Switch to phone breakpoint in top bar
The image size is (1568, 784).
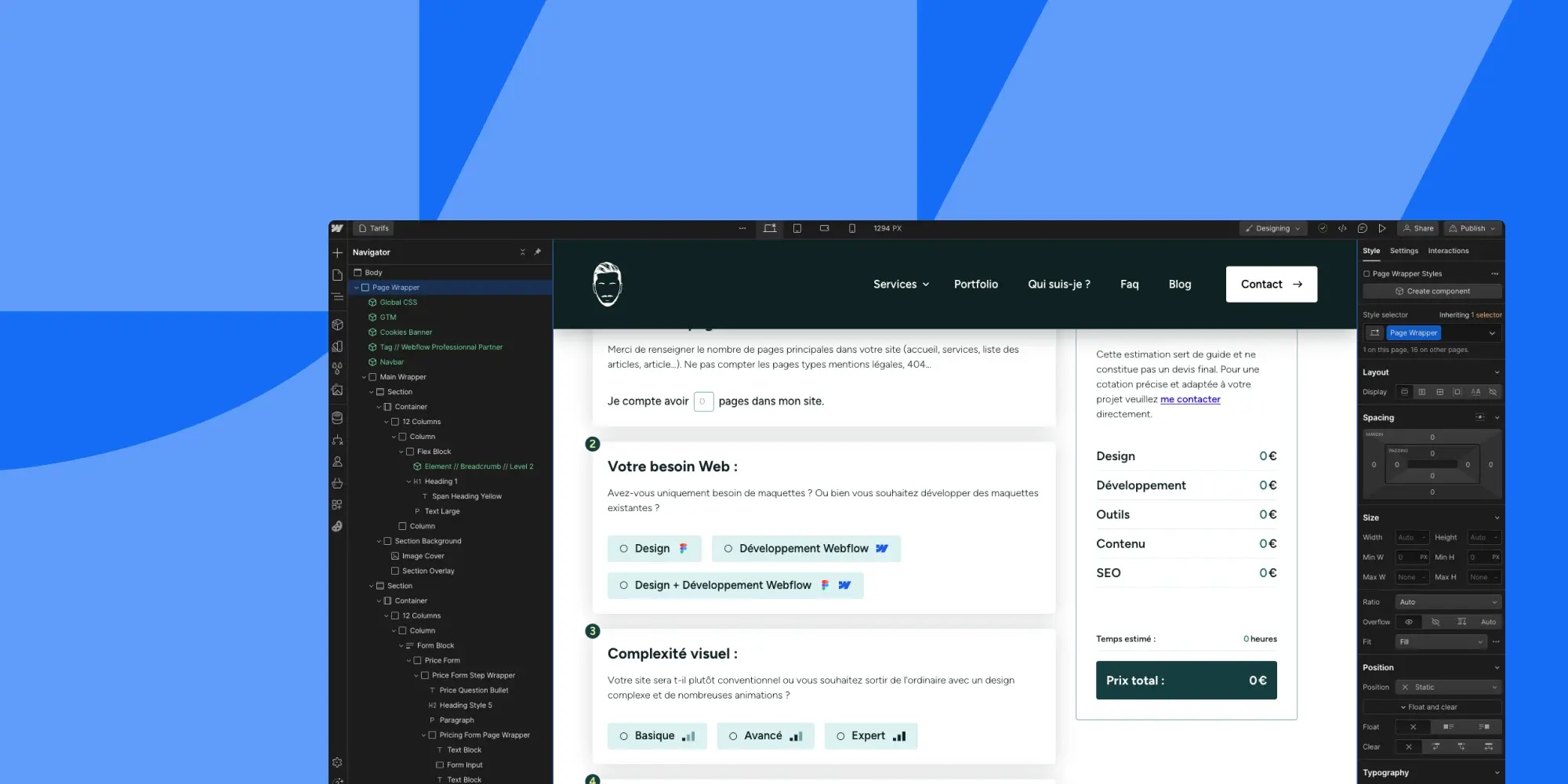pos(851,228)
